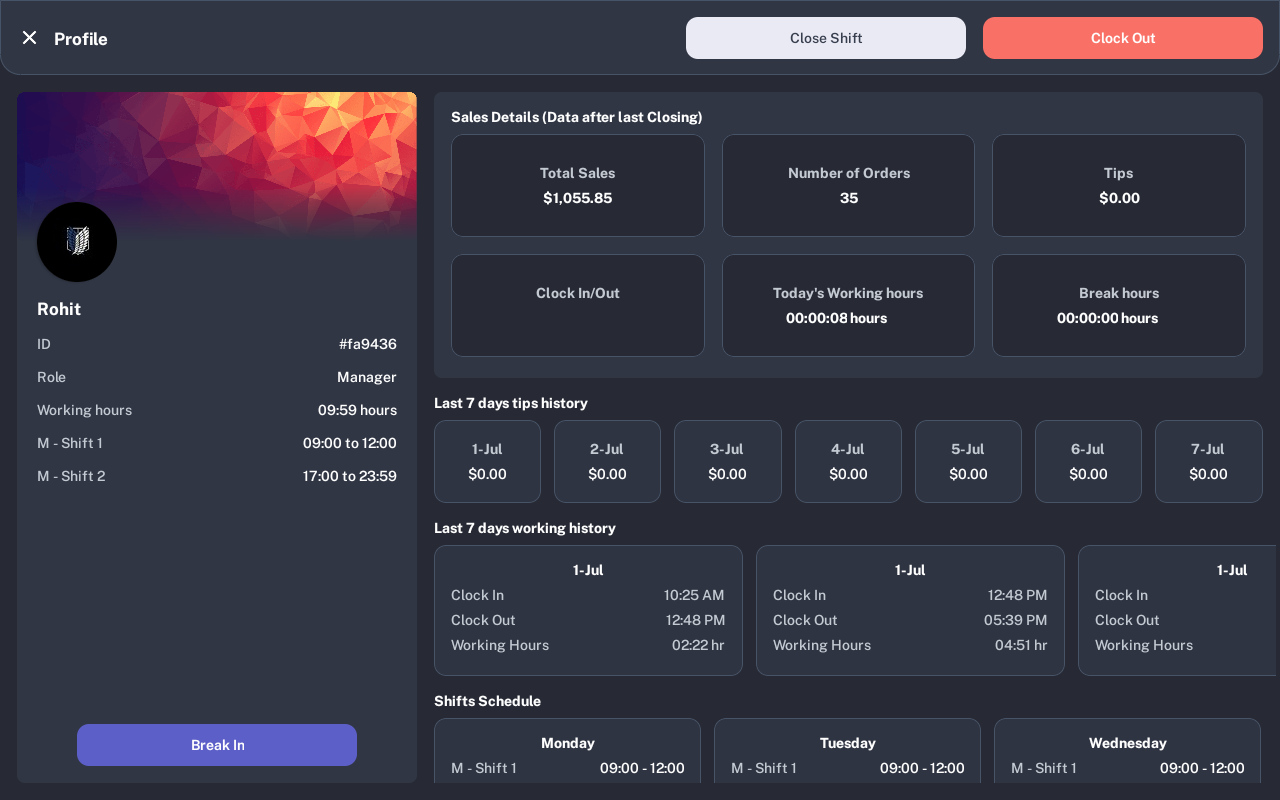Click the Close Shift button
This screenshot has width=1280, height=800.
(x=826, y=38)
